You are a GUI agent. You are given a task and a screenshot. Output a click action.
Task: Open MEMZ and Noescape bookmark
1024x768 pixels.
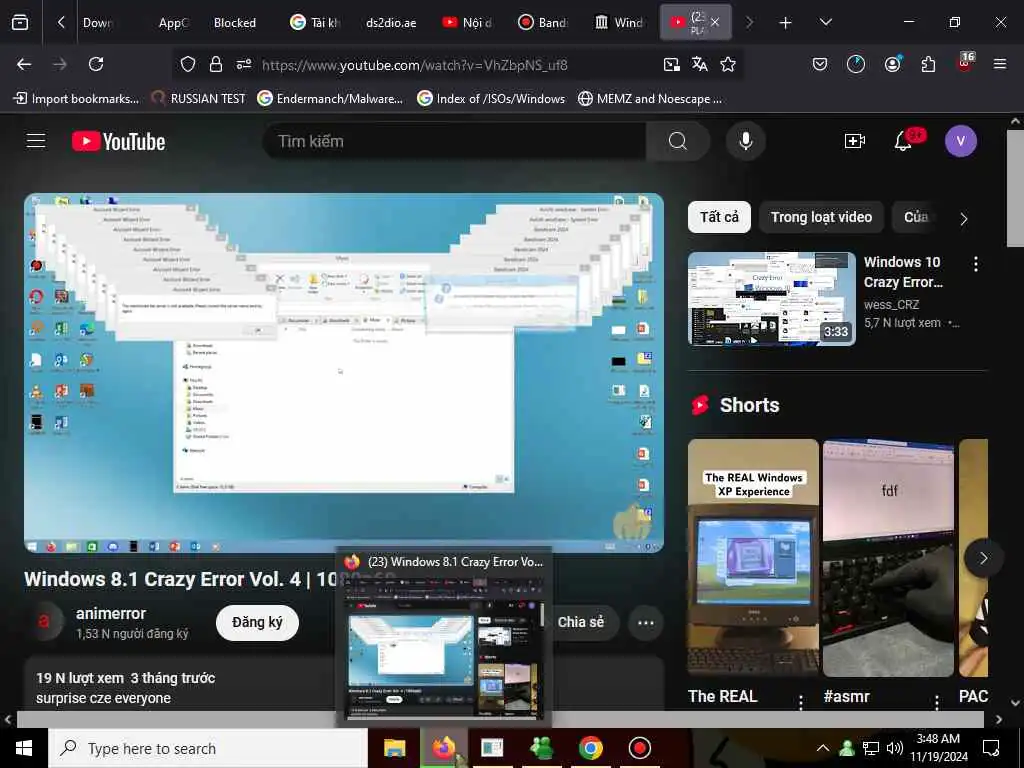click(x=650, y=99)
